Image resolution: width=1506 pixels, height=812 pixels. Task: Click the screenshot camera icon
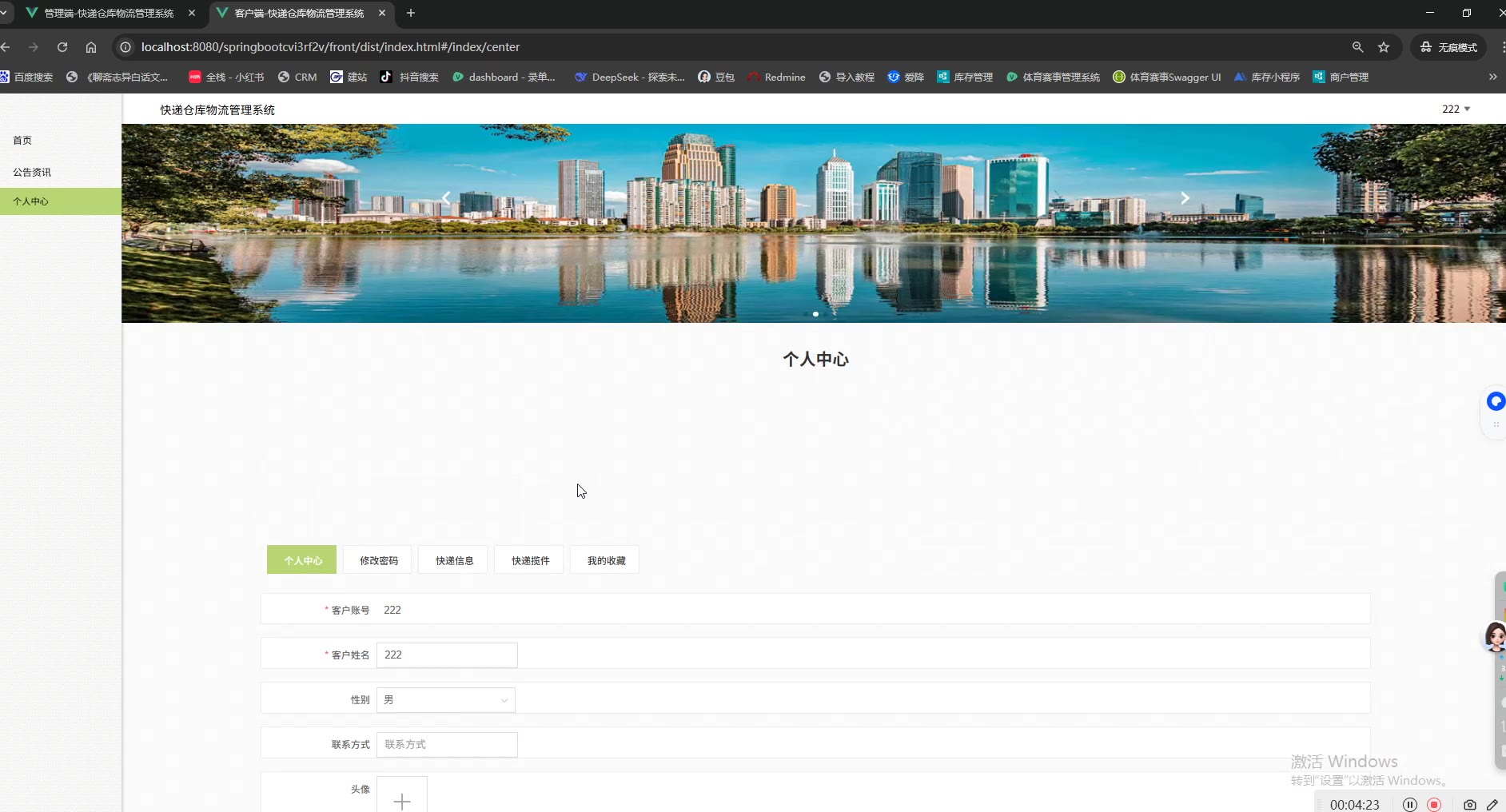(x=1469, y=805)
